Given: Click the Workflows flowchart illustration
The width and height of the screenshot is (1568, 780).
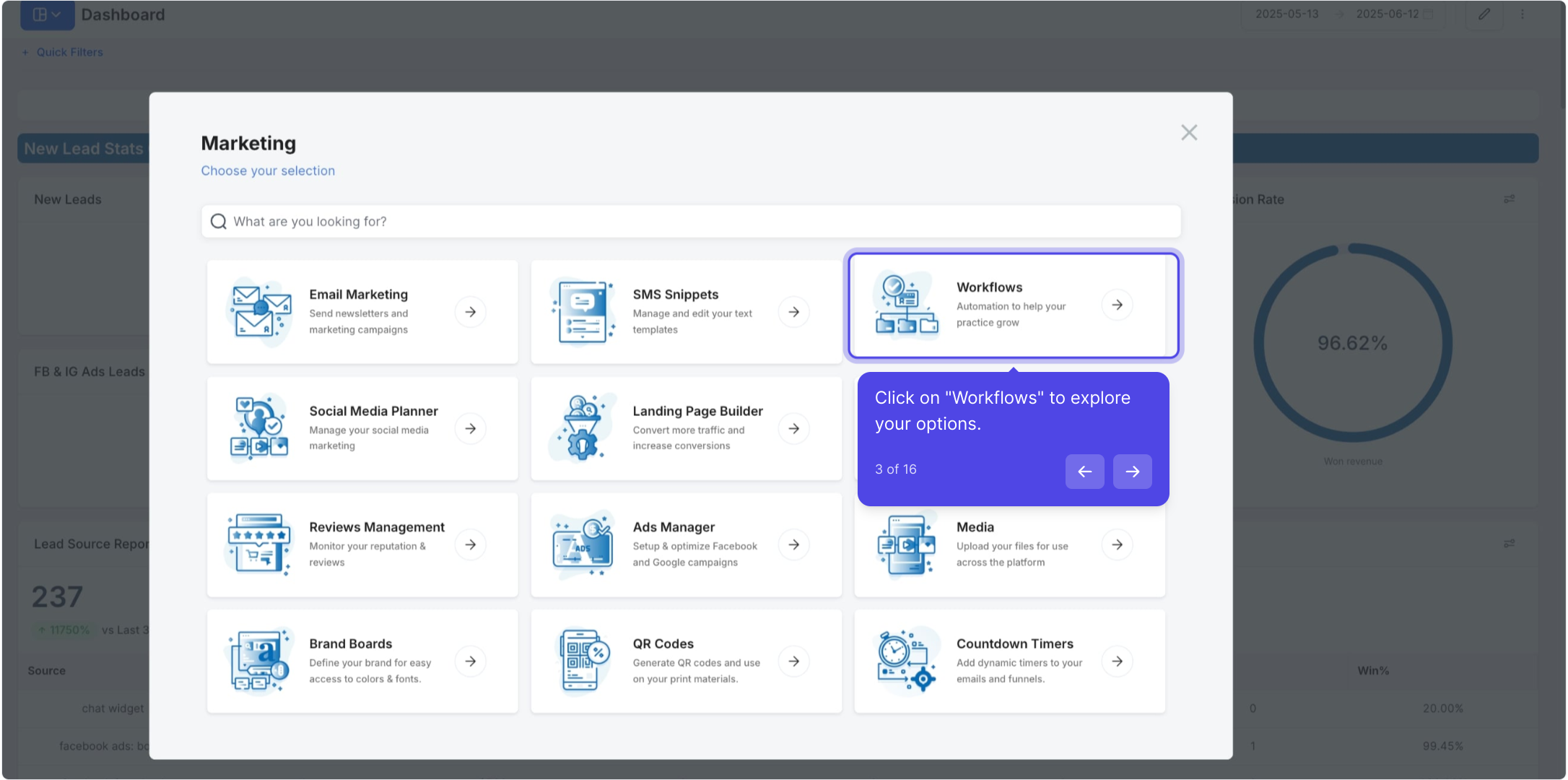Looking at the screenshot, I should tap(907, 305).
